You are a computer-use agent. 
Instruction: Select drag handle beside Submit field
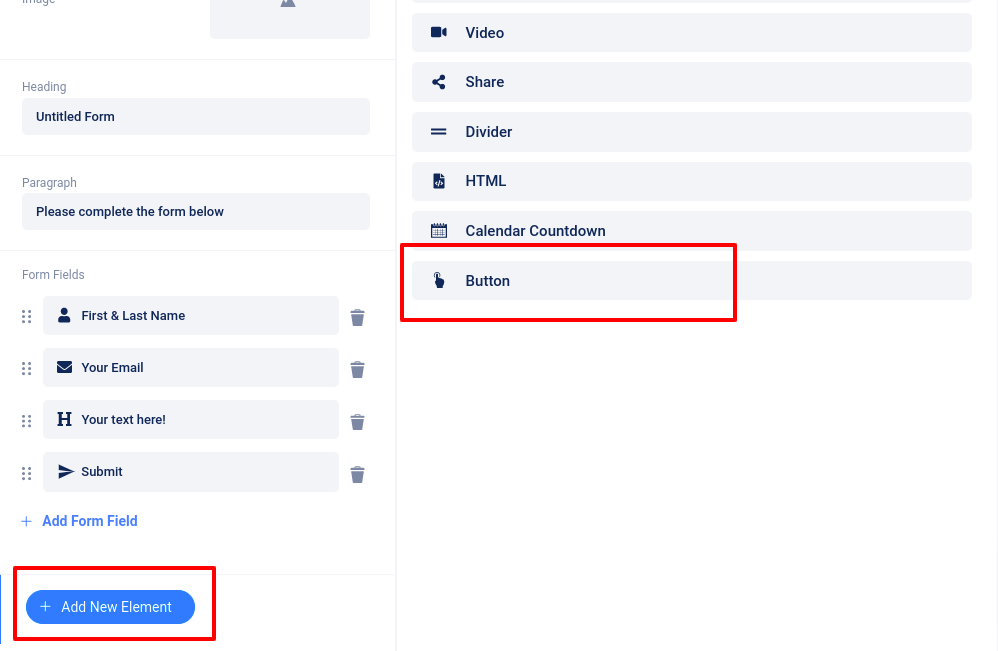(27, 472)
